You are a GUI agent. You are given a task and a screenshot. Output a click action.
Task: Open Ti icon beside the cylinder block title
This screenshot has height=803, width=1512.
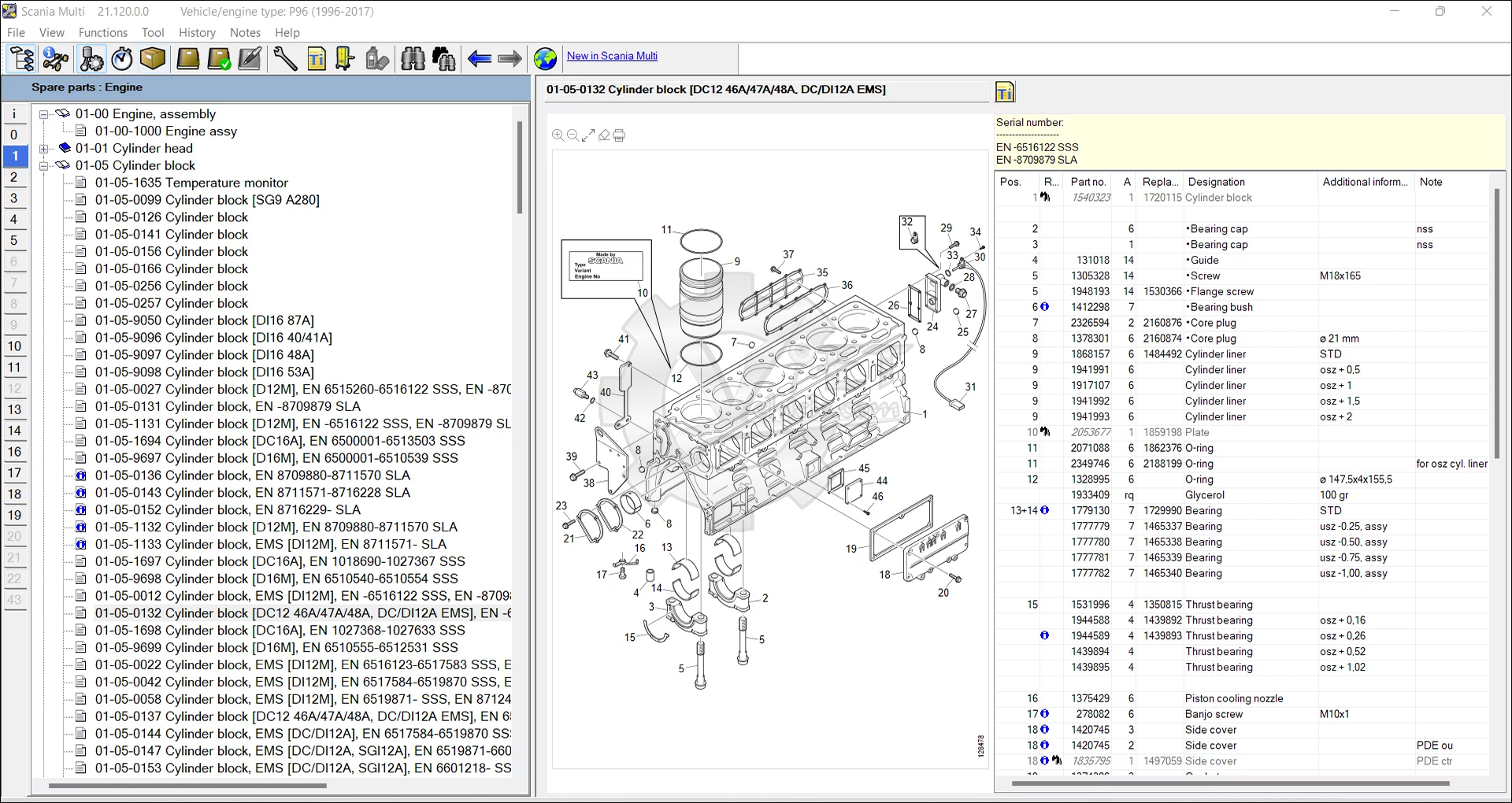pos(1005,92)
